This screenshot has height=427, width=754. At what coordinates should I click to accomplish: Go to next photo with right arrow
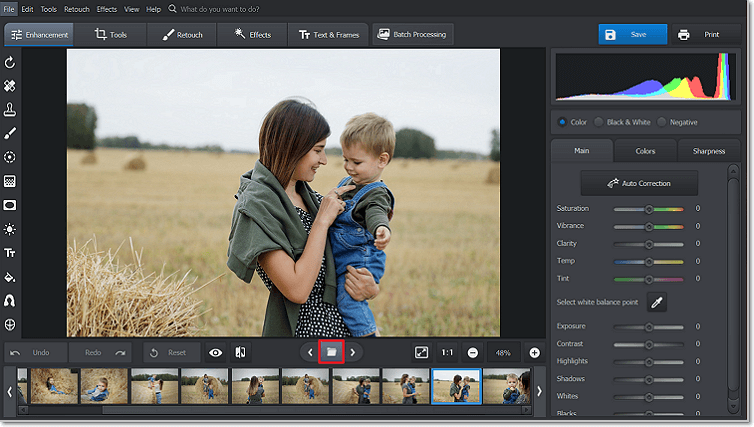(x=353, y=352)
